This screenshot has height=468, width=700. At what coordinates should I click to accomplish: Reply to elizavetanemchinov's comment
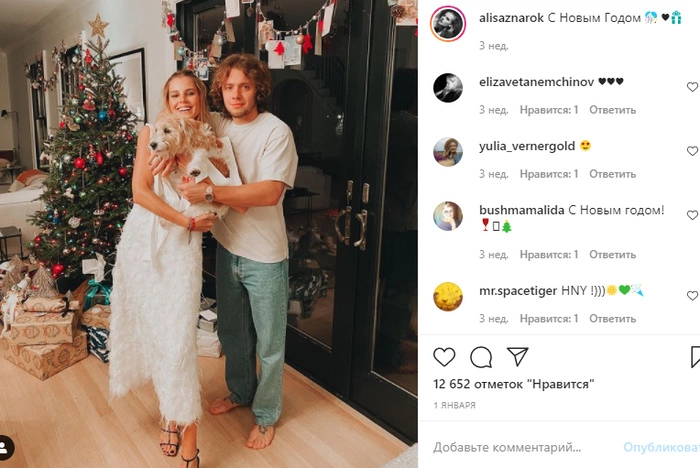[612, 110]
